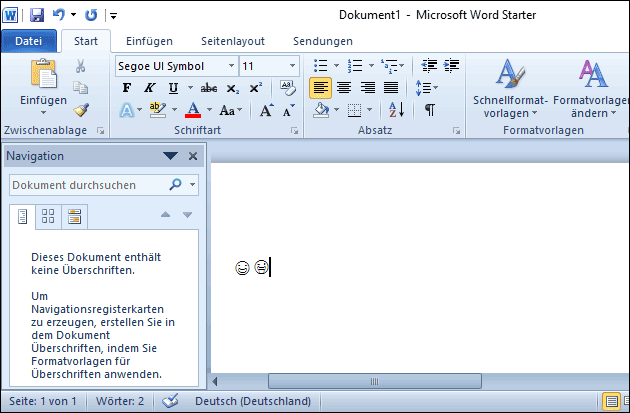Apply text effects with glowing A icon
630x413 pixels.
(127, 110)
